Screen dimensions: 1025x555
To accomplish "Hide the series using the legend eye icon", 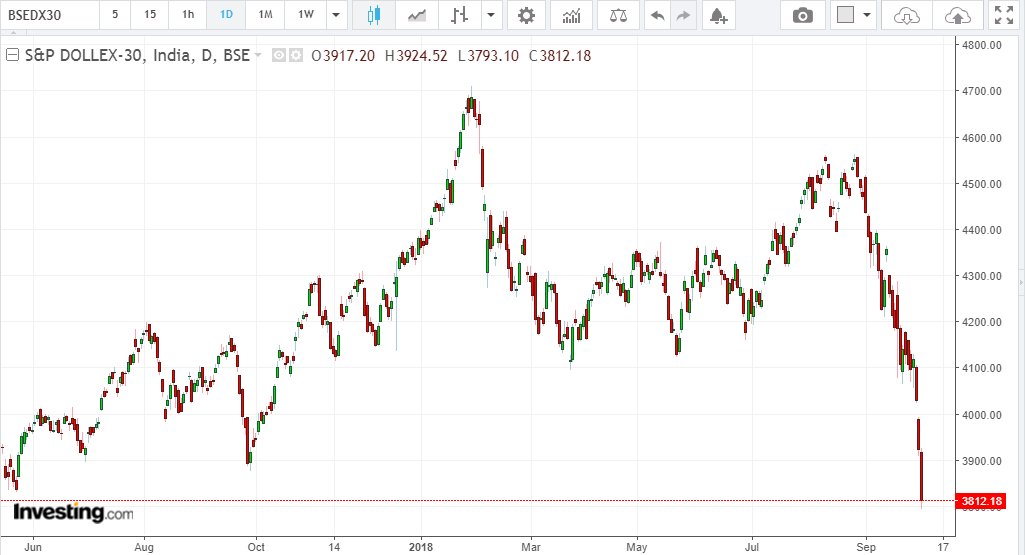I will 279,56.
